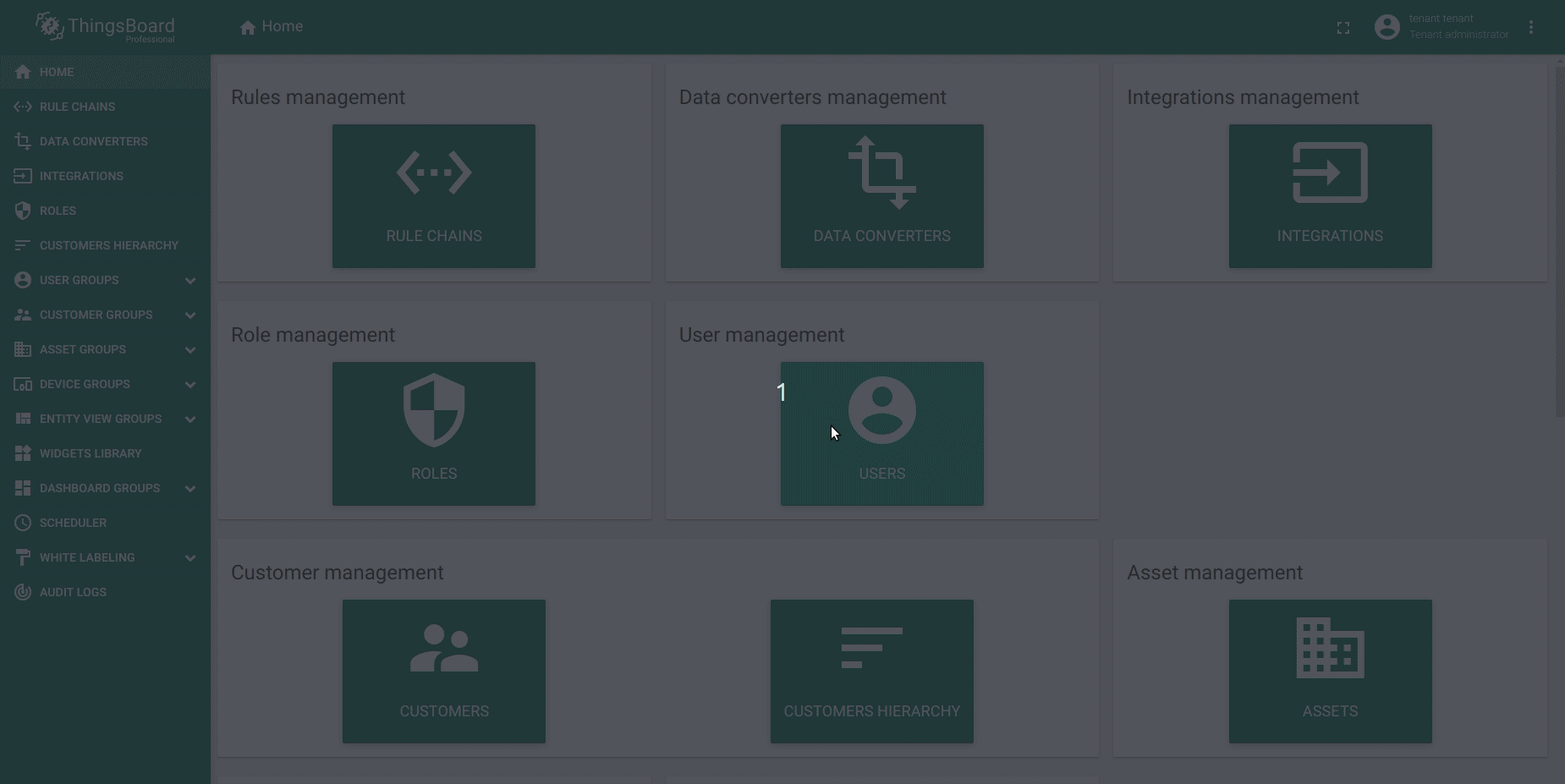
Task: Open the Customers Hierarchy tile
Action: click(x=871, y=672)
